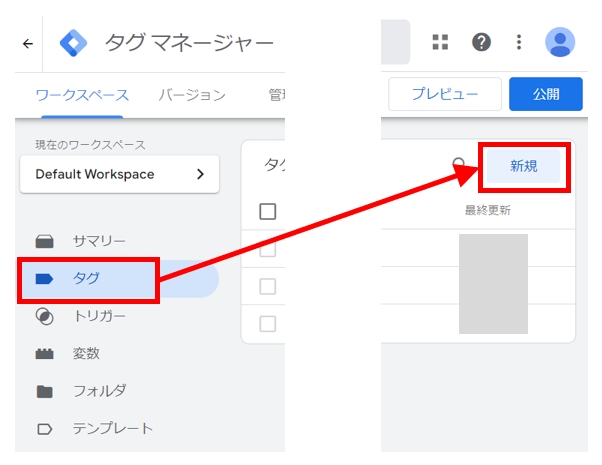Open the Default Workspace selector
602x465 pixels.
[x=119, y=174]
